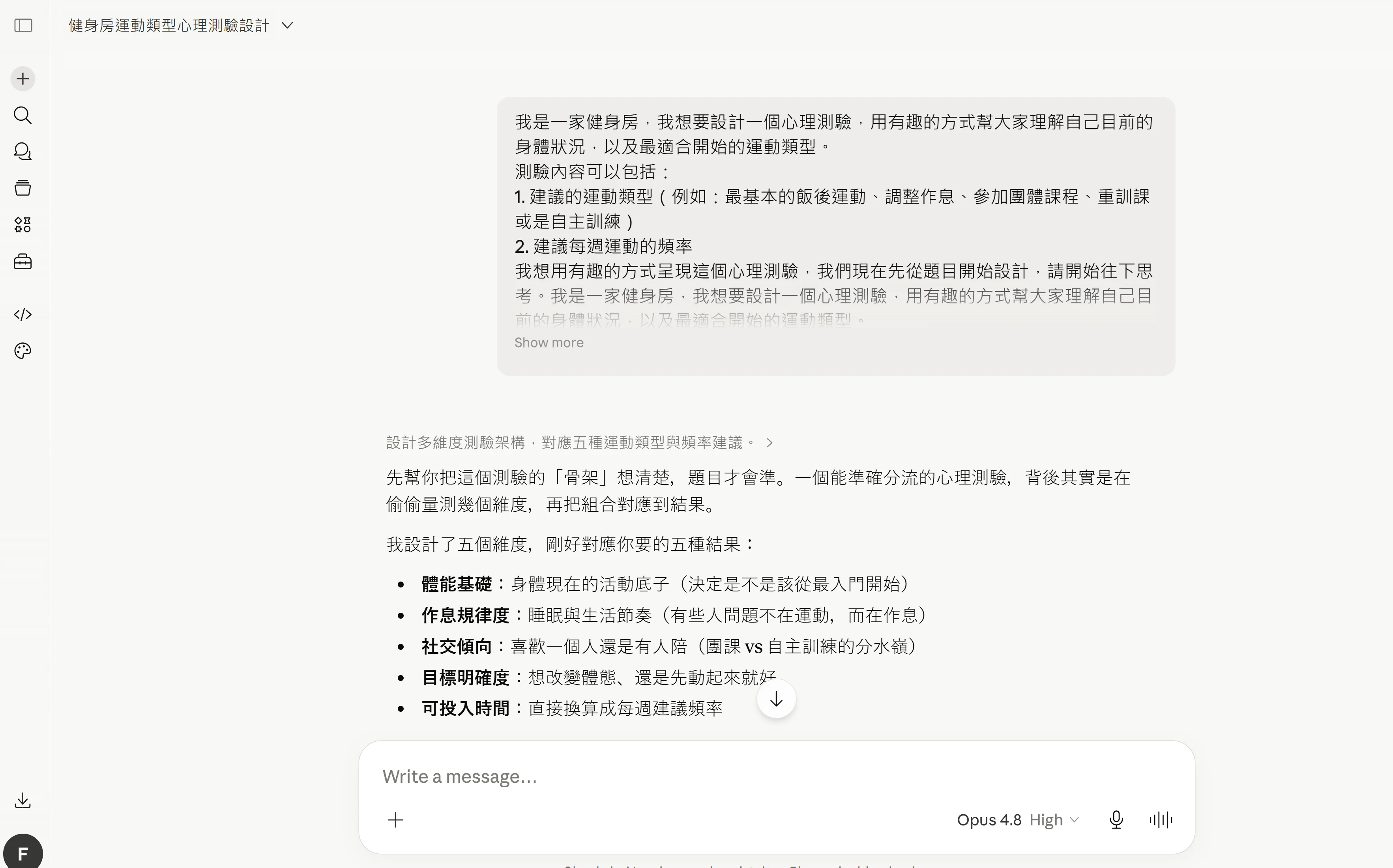The width and height of the screenshot is (1393, 868).
Task: Open the palette icon in the sidebar
Action: (x=23, y=351)
